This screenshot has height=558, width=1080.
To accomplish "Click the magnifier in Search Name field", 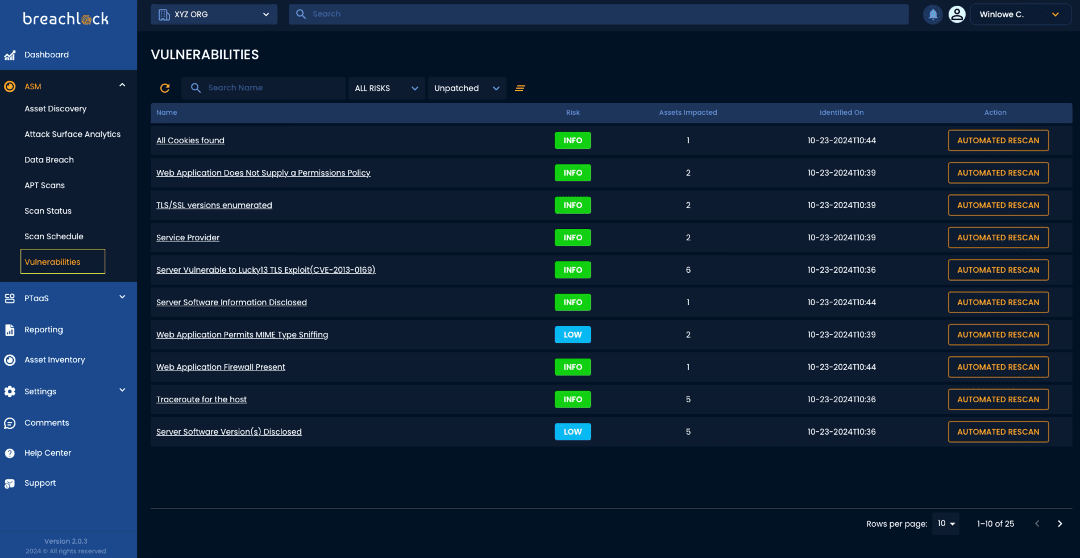I will [x=196, y=88].
